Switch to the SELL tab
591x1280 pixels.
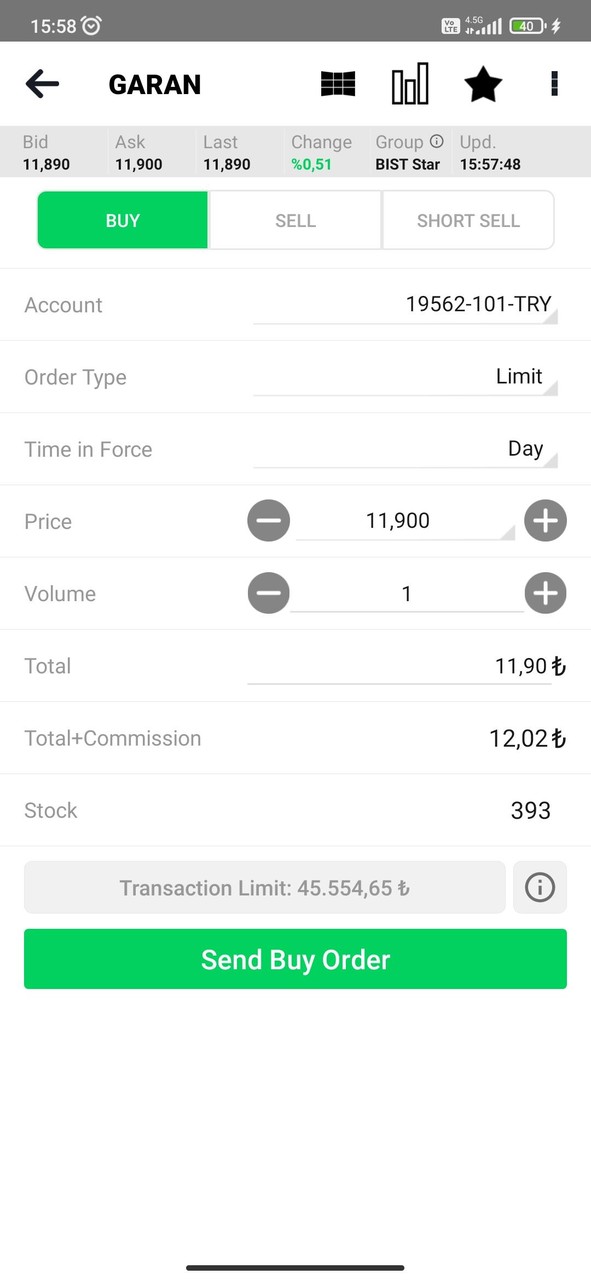295,220
